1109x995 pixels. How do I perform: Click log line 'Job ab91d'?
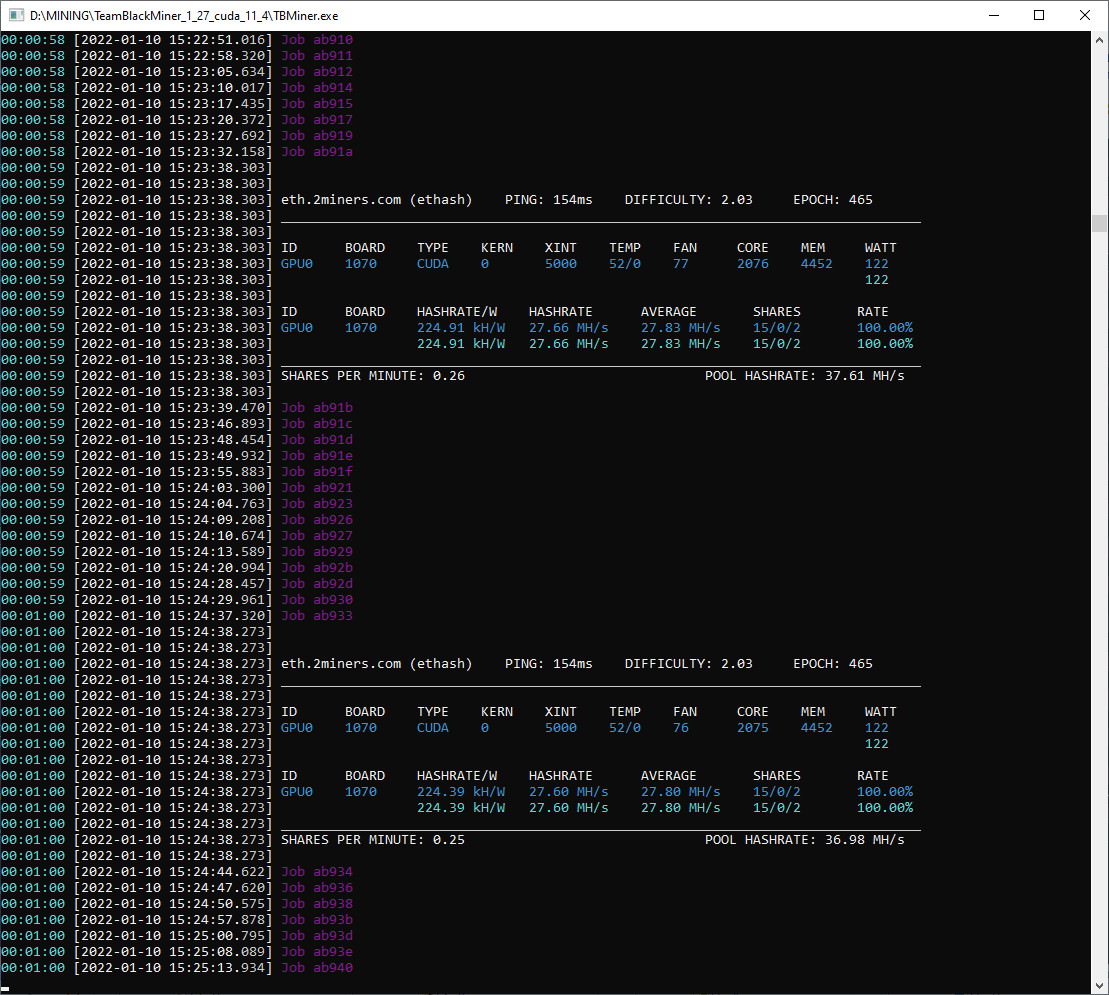pyautogui.click(x=317, y=440)
